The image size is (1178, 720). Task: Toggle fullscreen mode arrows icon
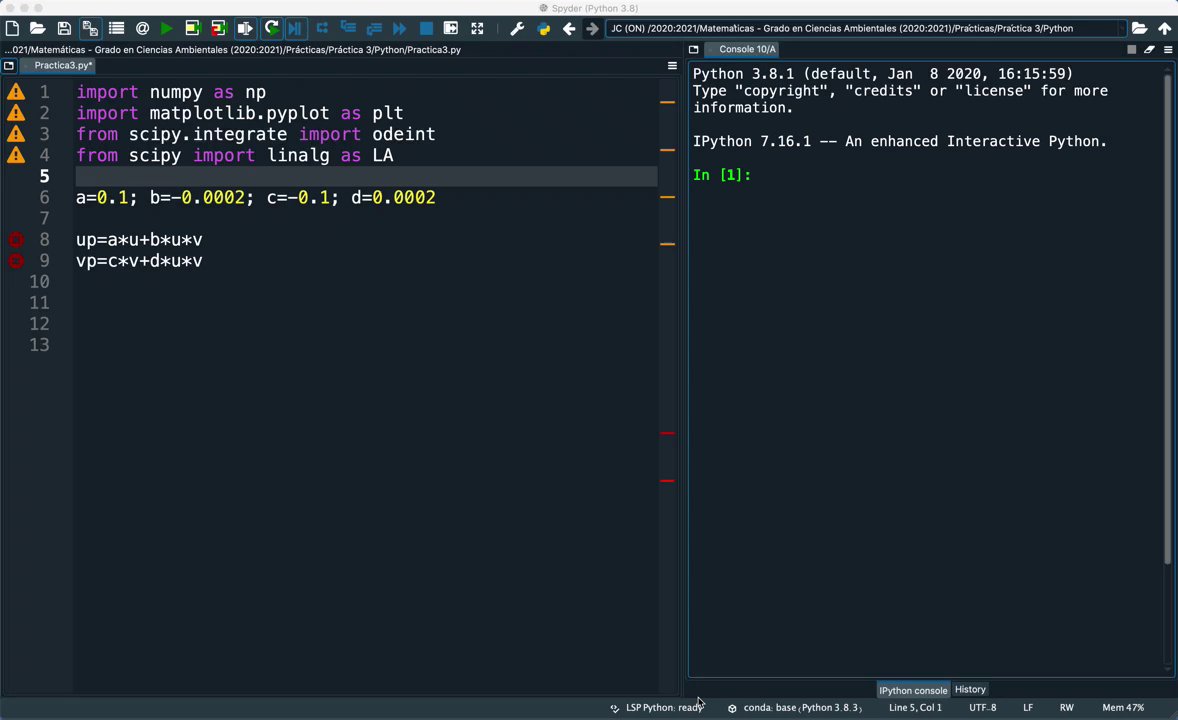point(477,29)
